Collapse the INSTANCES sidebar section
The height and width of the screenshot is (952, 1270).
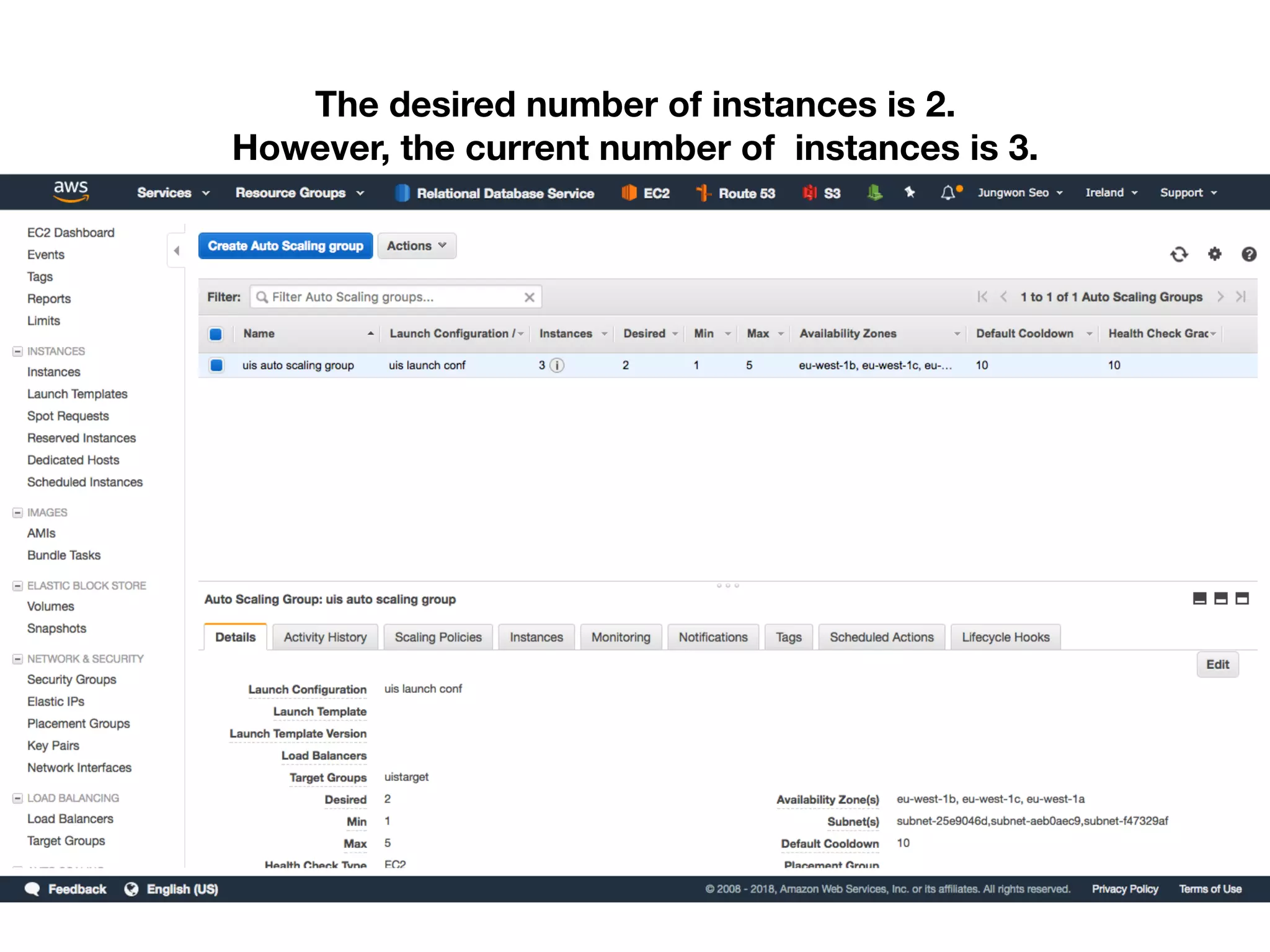[x=17, y=351]
